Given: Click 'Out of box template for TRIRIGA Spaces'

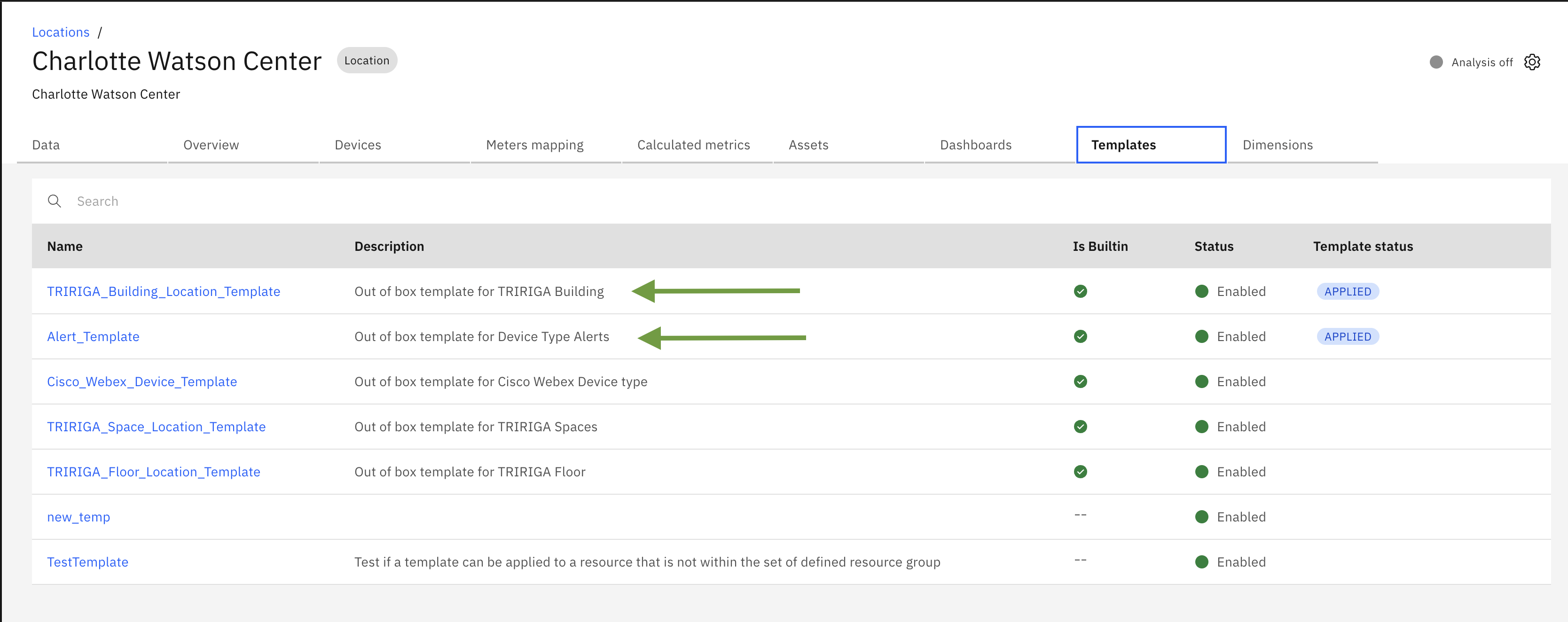Looking at the screenshot, I should click(x=476, y=427).
